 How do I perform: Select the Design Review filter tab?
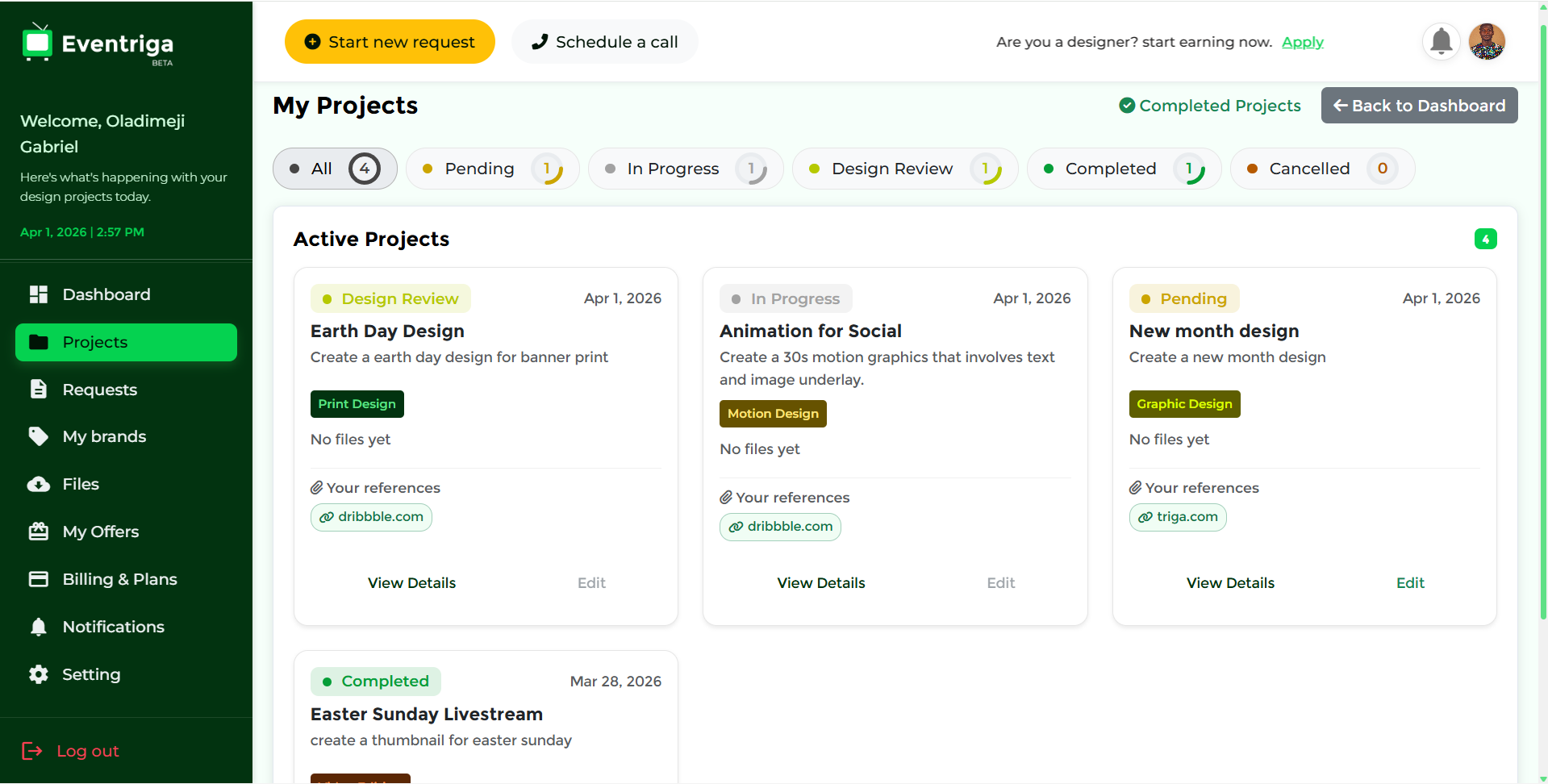click(x=905, y=169)
